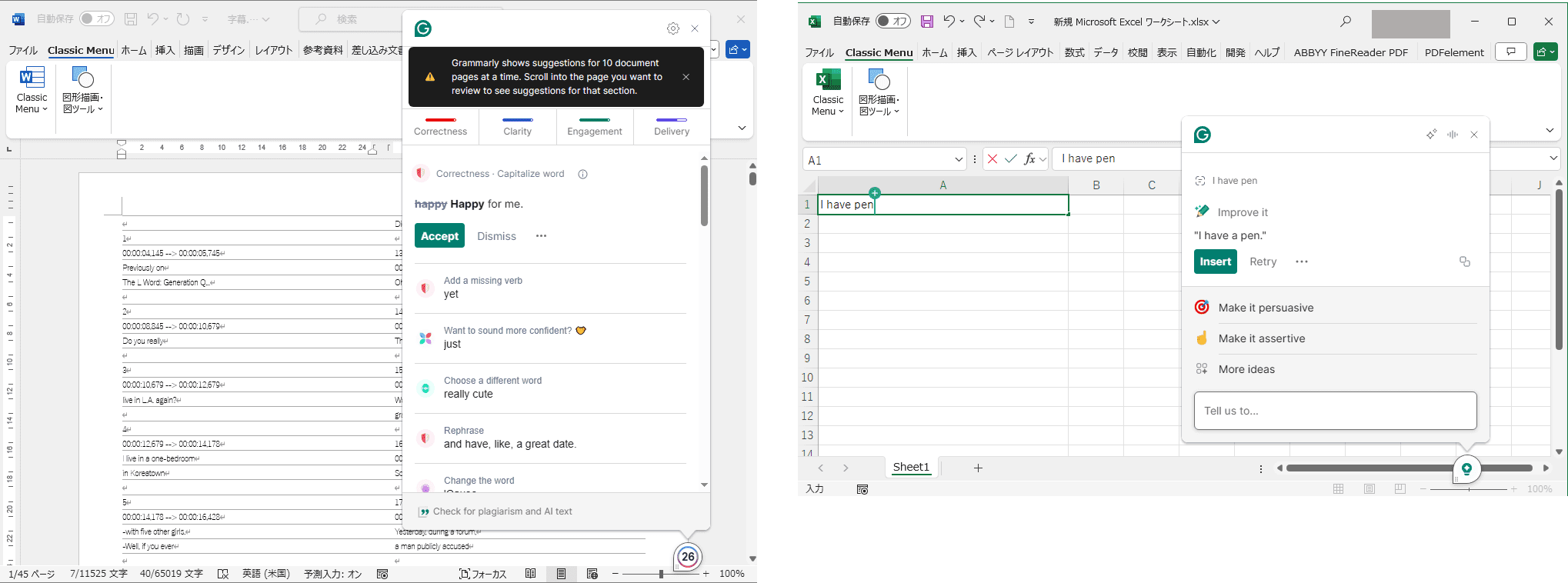Image resolution: width=1568 pixels, height=583 pixels.
Task: Open the info icon beside Capitalize word
Action: [582, 174]
